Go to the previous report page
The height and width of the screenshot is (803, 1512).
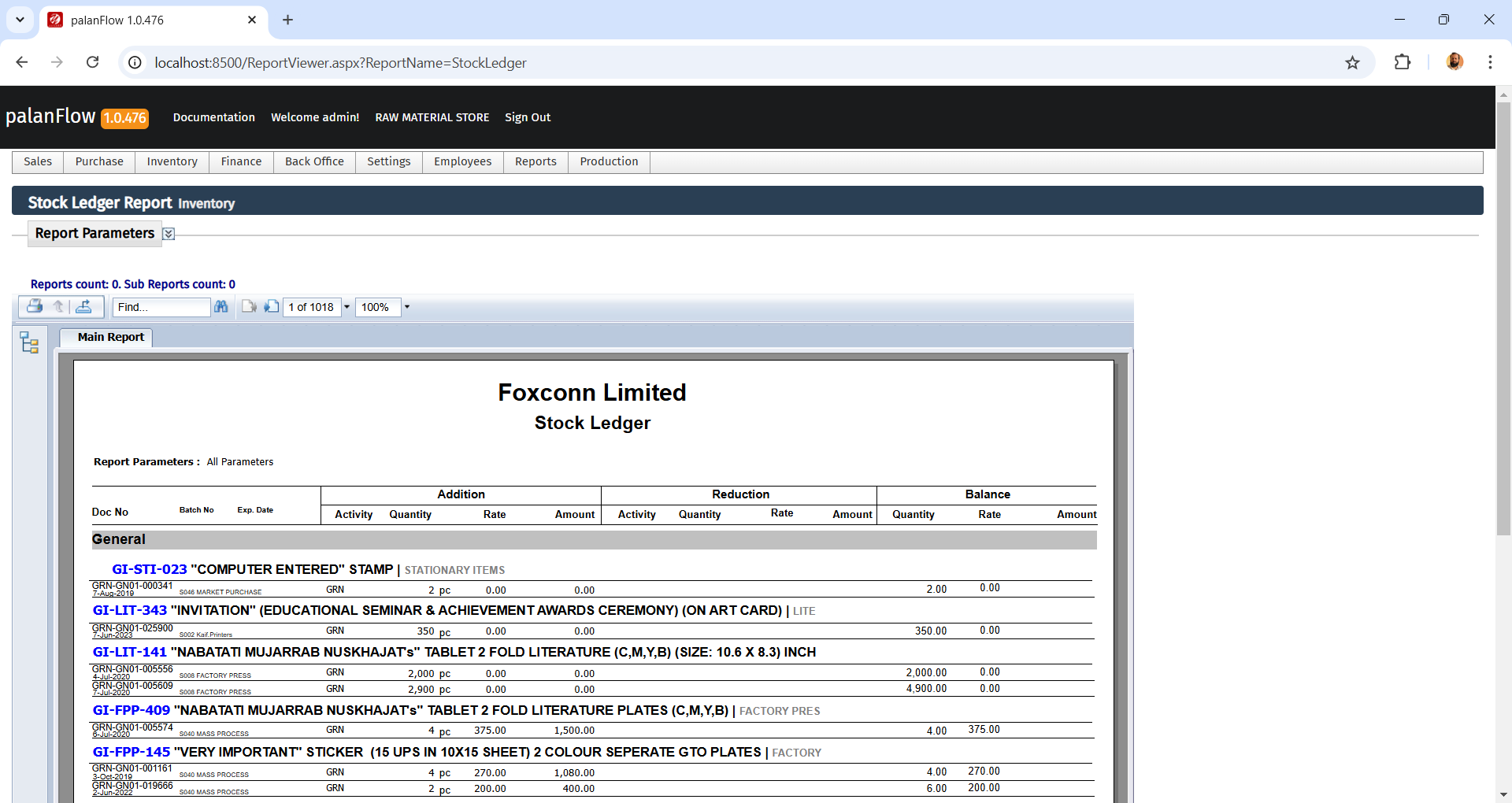(249, 306)
